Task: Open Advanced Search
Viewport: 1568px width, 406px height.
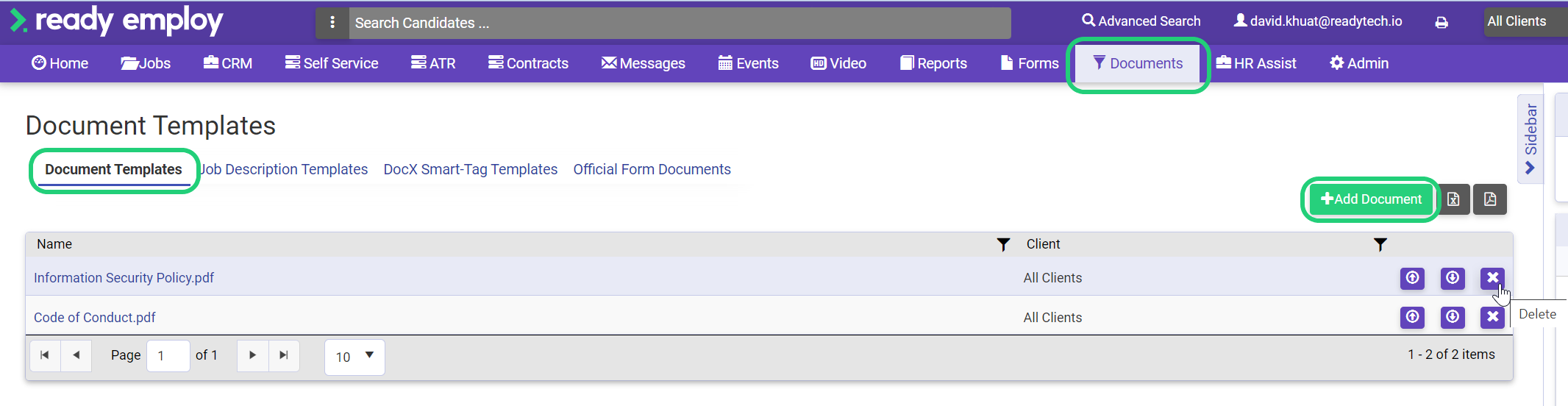Action: (x=1141, y=21)
